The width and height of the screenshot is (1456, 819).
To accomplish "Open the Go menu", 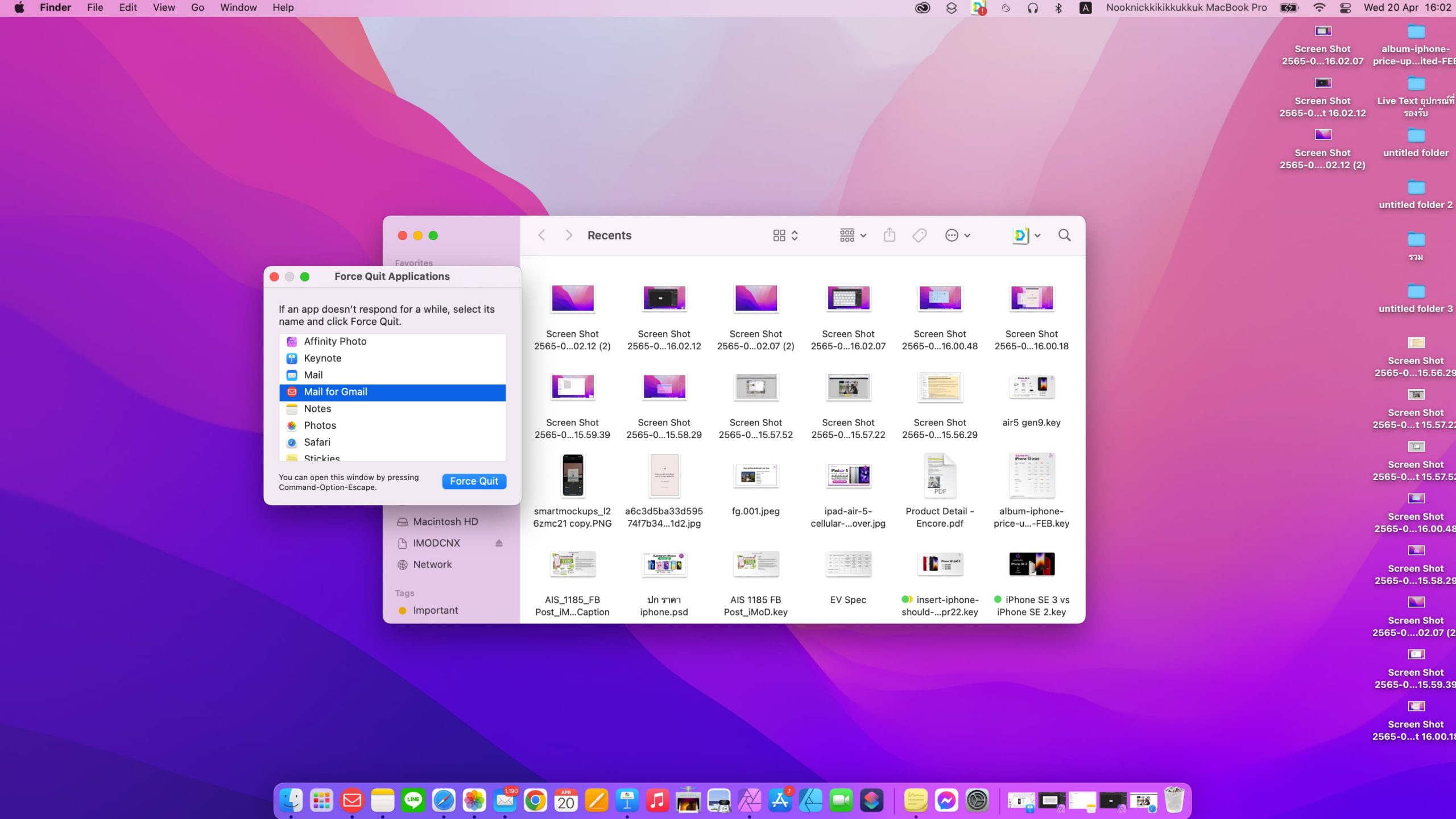I will (x=197, y=8).
